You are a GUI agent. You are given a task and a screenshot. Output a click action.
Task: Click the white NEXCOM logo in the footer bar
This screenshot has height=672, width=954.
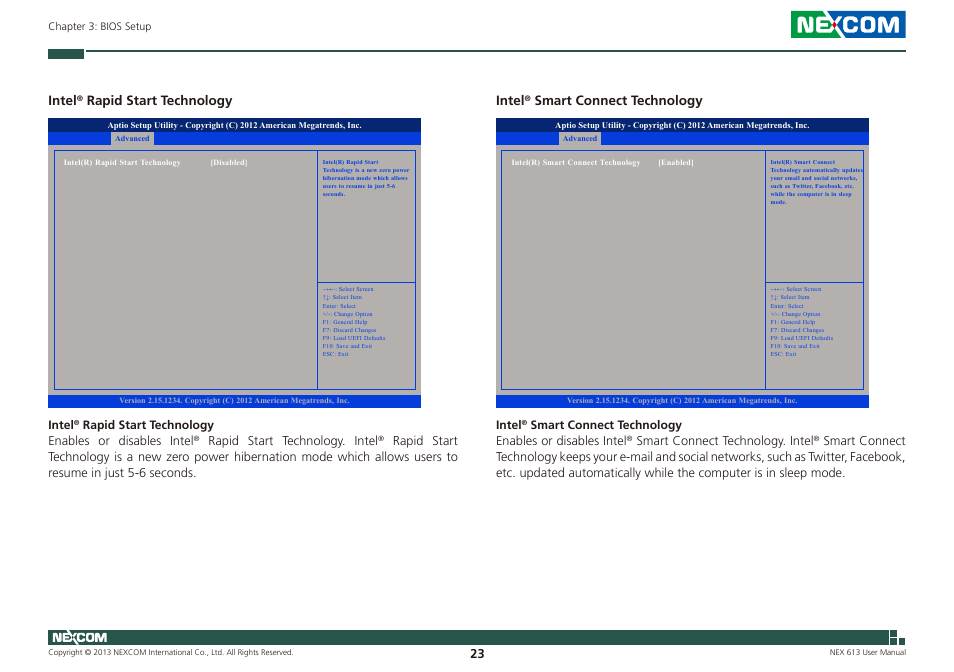pyautogui.click(x=79, y=637)
